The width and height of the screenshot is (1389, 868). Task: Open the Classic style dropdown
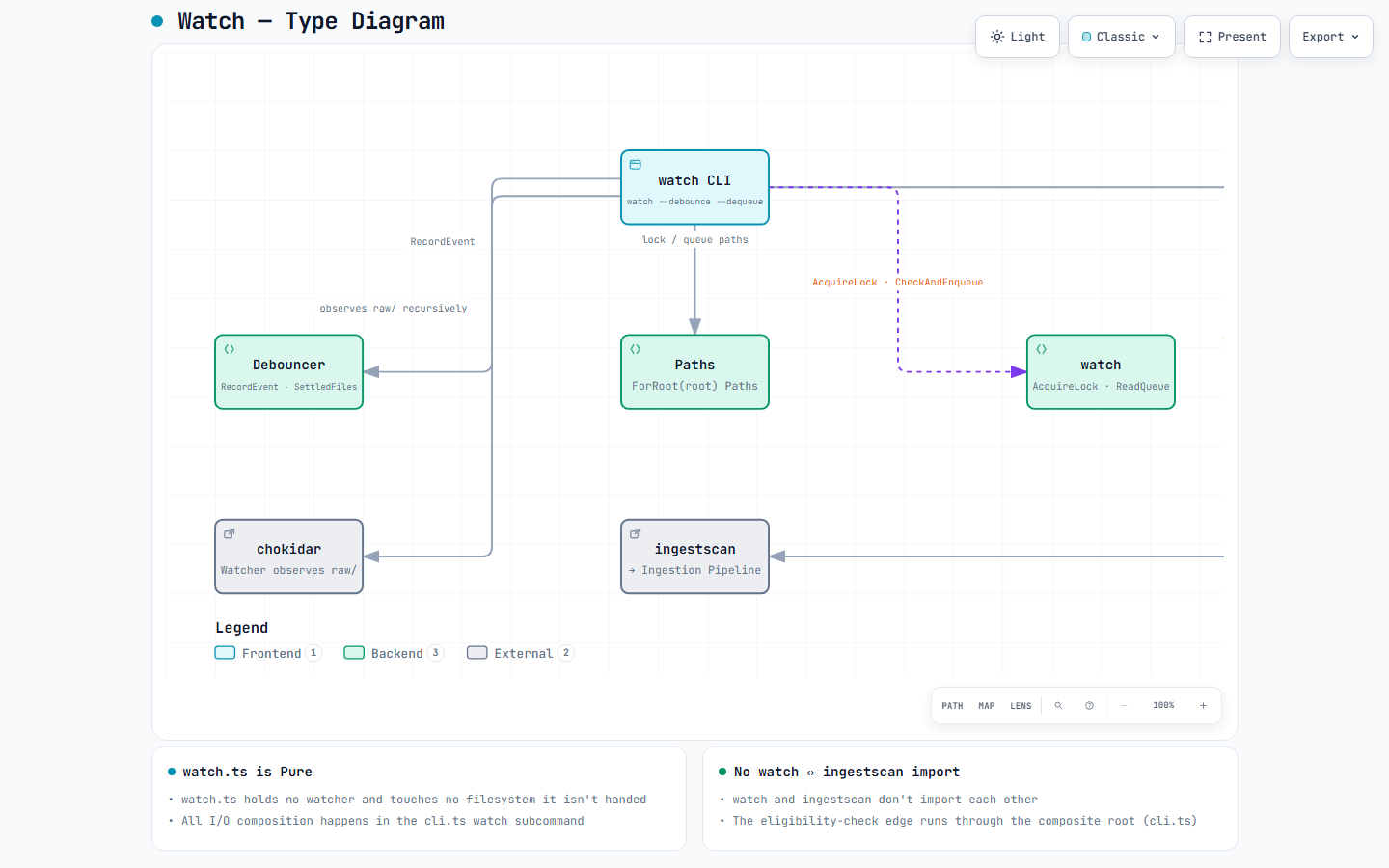pyautogui.click(x=1121, y=37)
